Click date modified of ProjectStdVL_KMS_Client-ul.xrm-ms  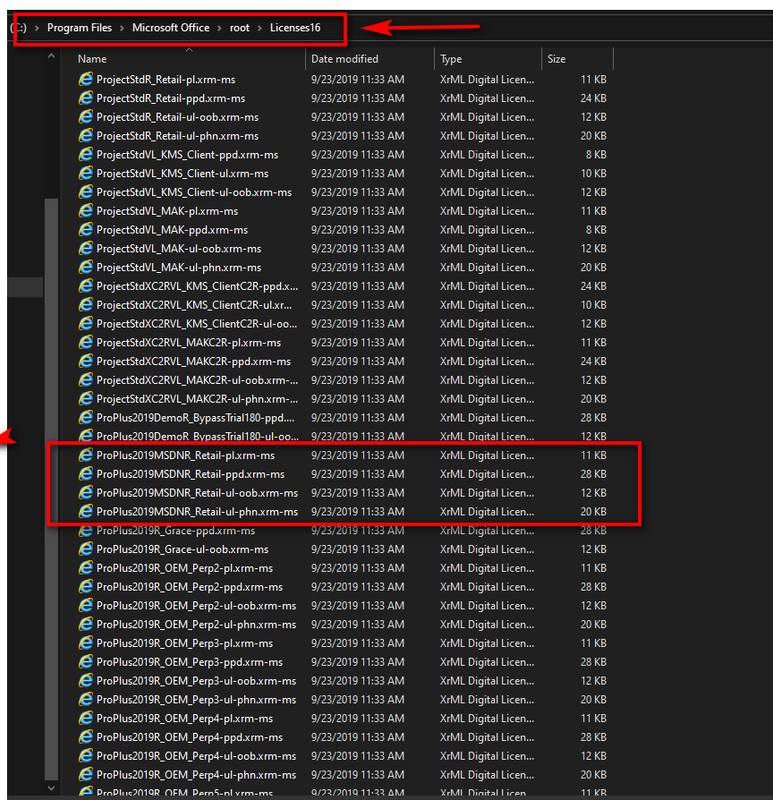(357, 173)
